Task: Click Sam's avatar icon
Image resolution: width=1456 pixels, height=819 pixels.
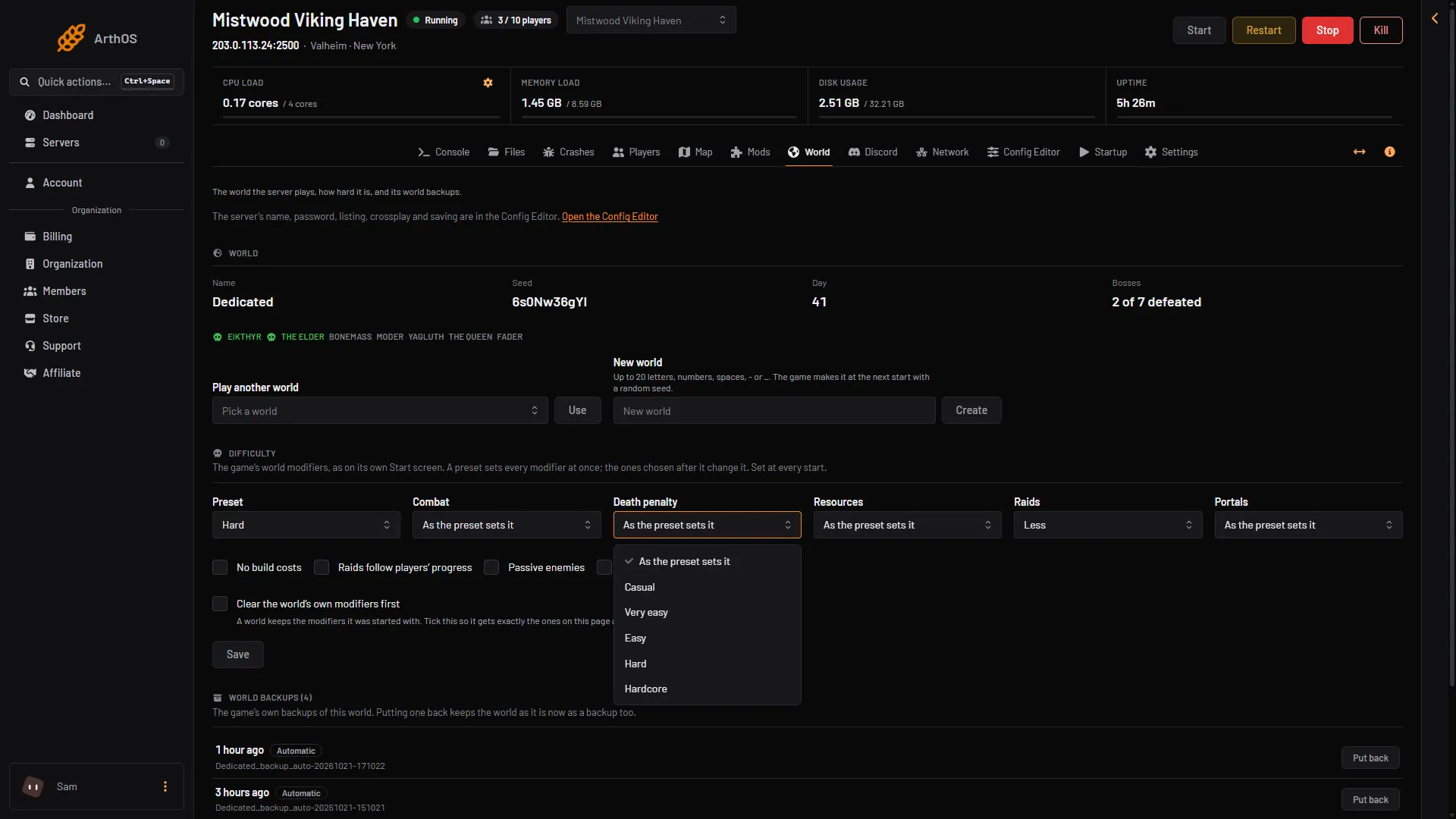Action: 33,786
